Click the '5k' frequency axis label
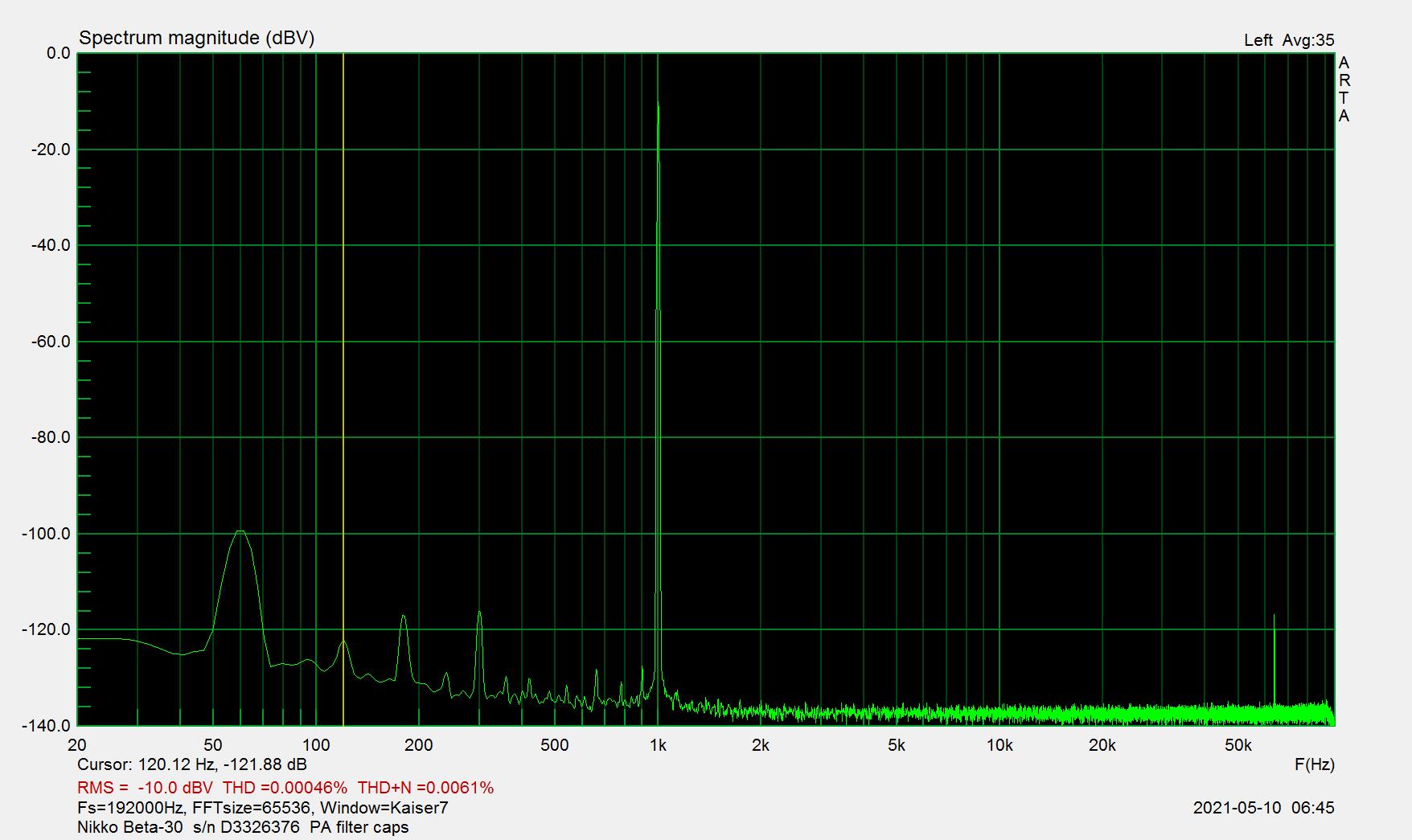 tap(897, 745)
